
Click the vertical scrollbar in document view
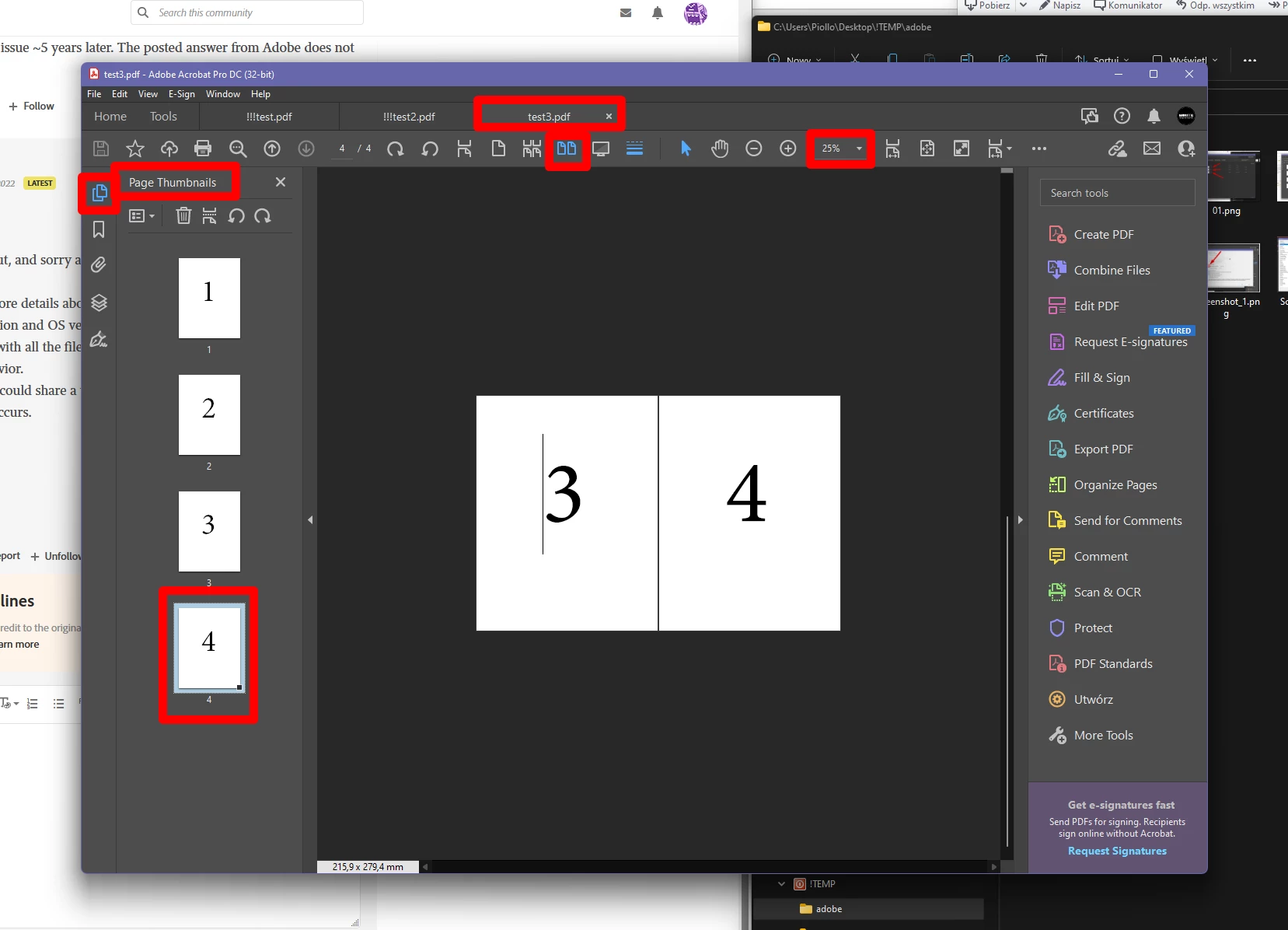[x=1007, y=513]
